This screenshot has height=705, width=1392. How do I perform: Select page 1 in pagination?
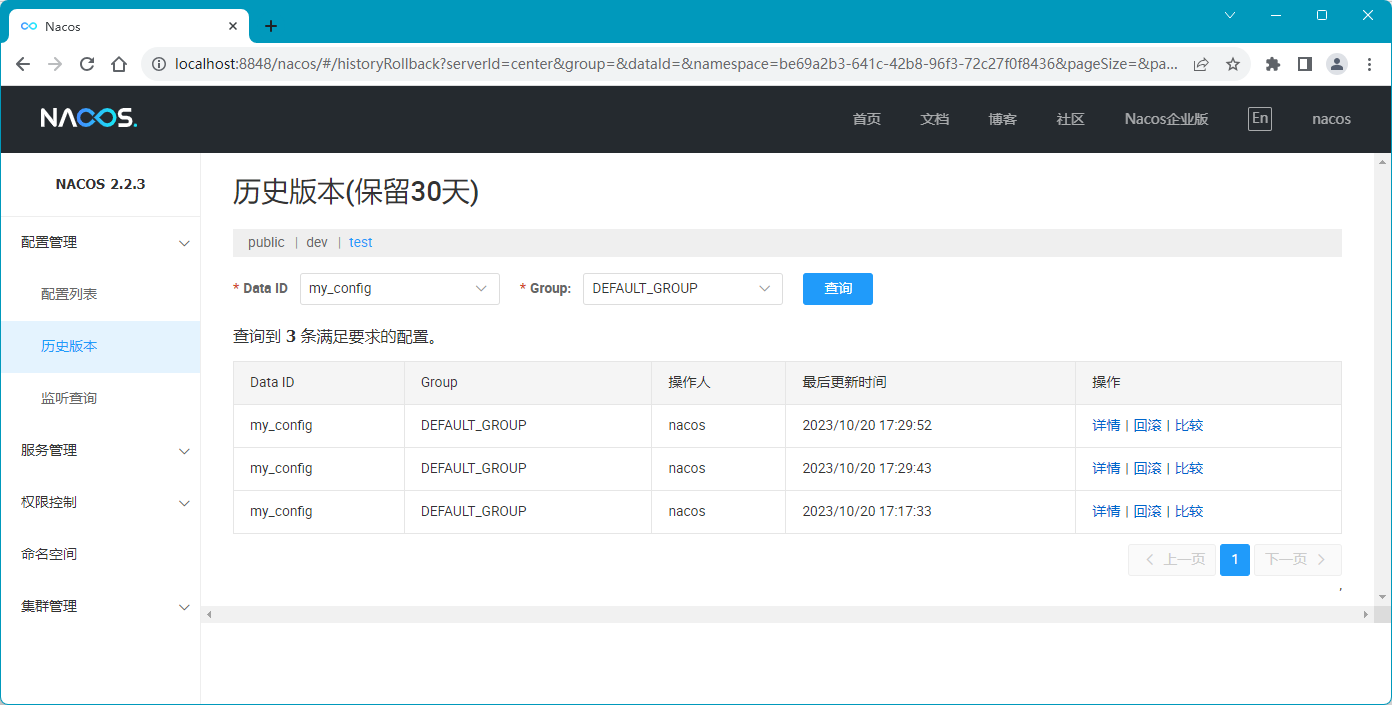[x=1235, y=559]
